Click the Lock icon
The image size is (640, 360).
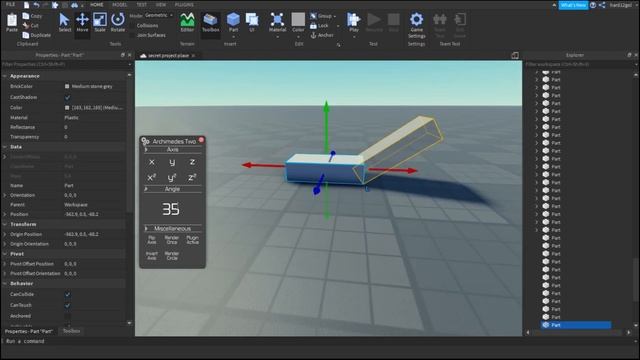coord(313,25)
